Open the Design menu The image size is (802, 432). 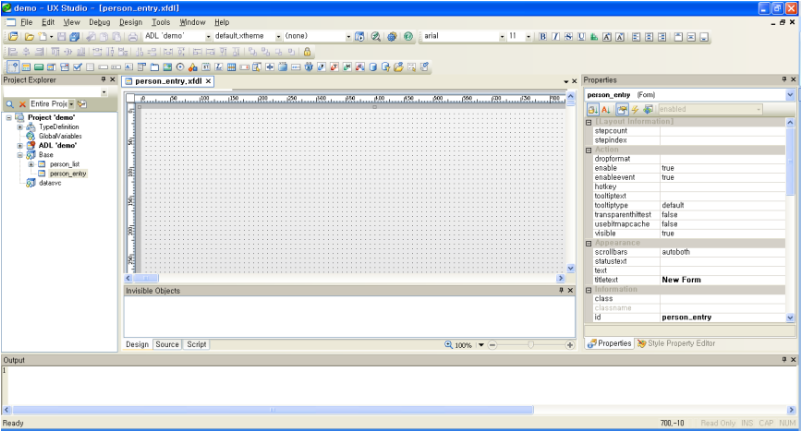[x=130, y=21]
